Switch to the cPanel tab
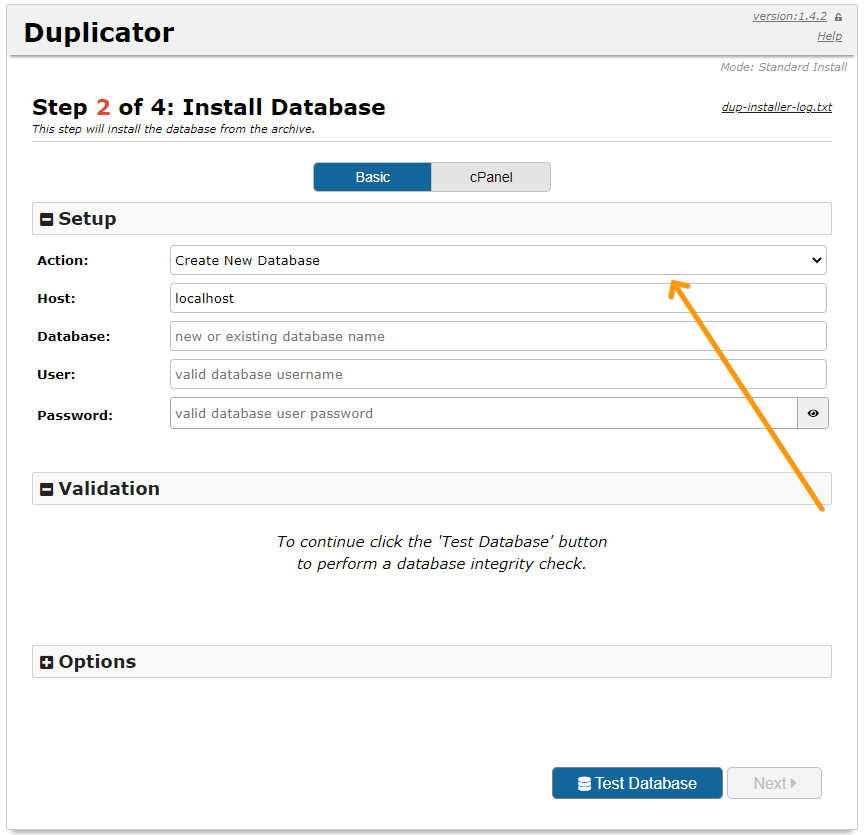The height and width of the screenshot is (835, 864). click(491, 177)
